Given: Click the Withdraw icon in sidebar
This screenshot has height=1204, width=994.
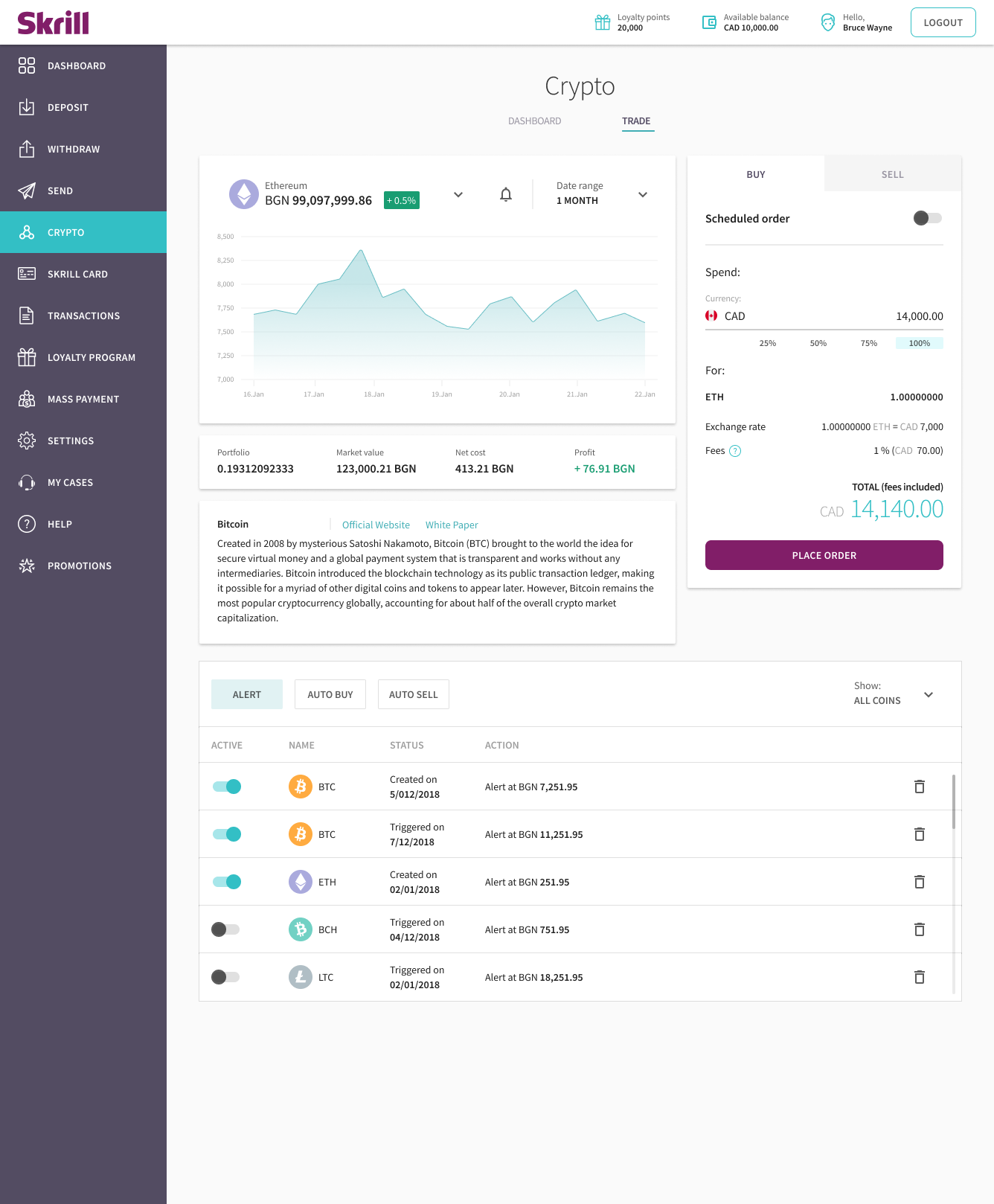Looking at the screenshot, I should click(27, 149).
